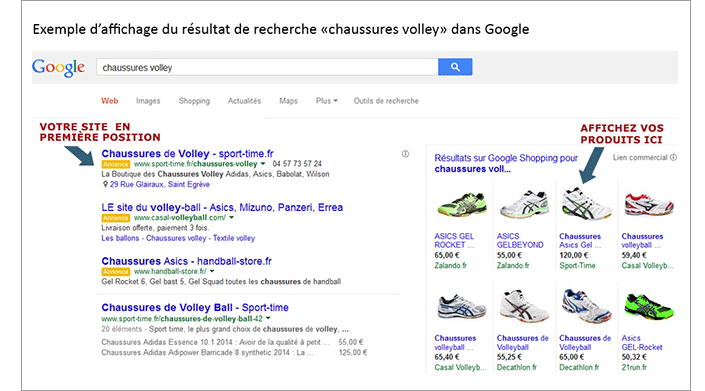Click the 120,00 € price

coord(574,255)
